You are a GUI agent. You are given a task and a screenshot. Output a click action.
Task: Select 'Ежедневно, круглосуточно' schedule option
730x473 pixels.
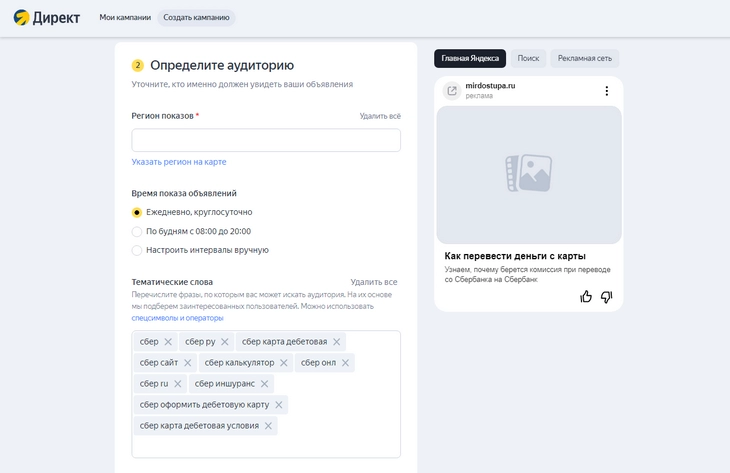click(x=137, y=212)
